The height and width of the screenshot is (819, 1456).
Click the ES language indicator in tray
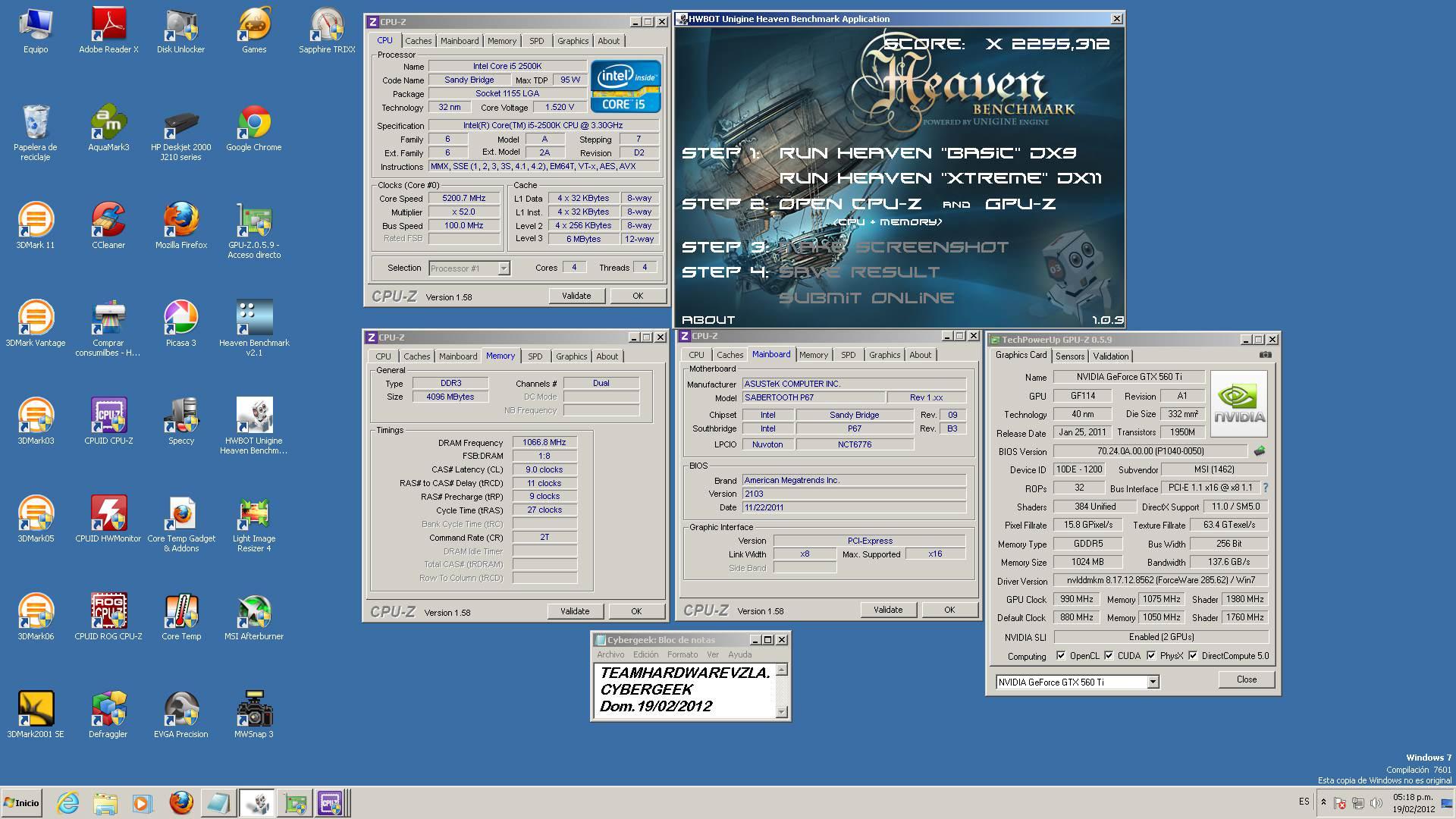(x=1304, y=802)
